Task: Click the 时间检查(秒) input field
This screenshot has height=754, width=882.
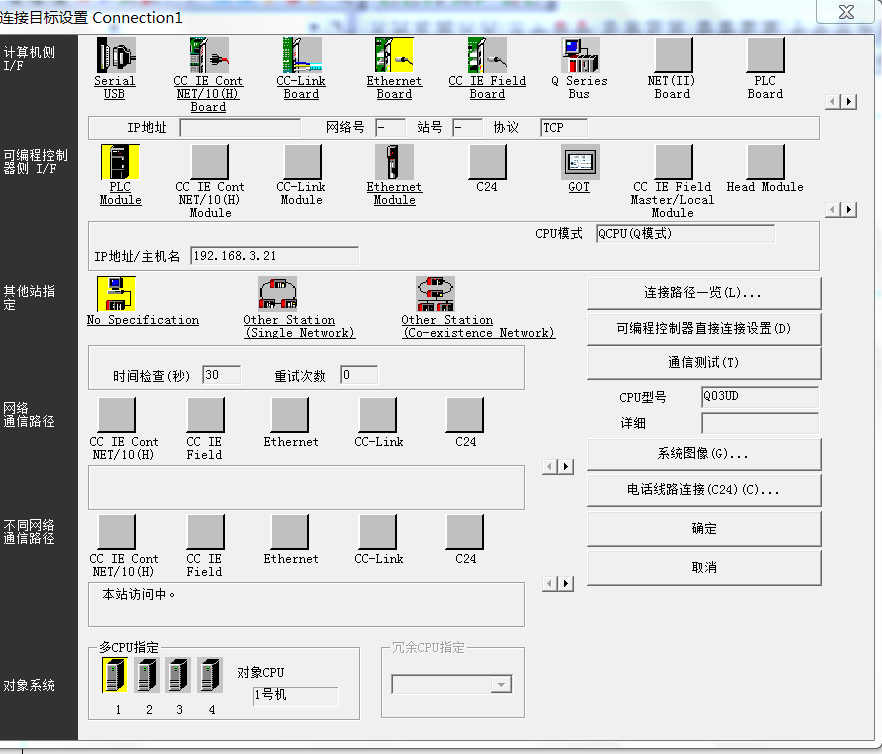Action: [x=221, y=376]
